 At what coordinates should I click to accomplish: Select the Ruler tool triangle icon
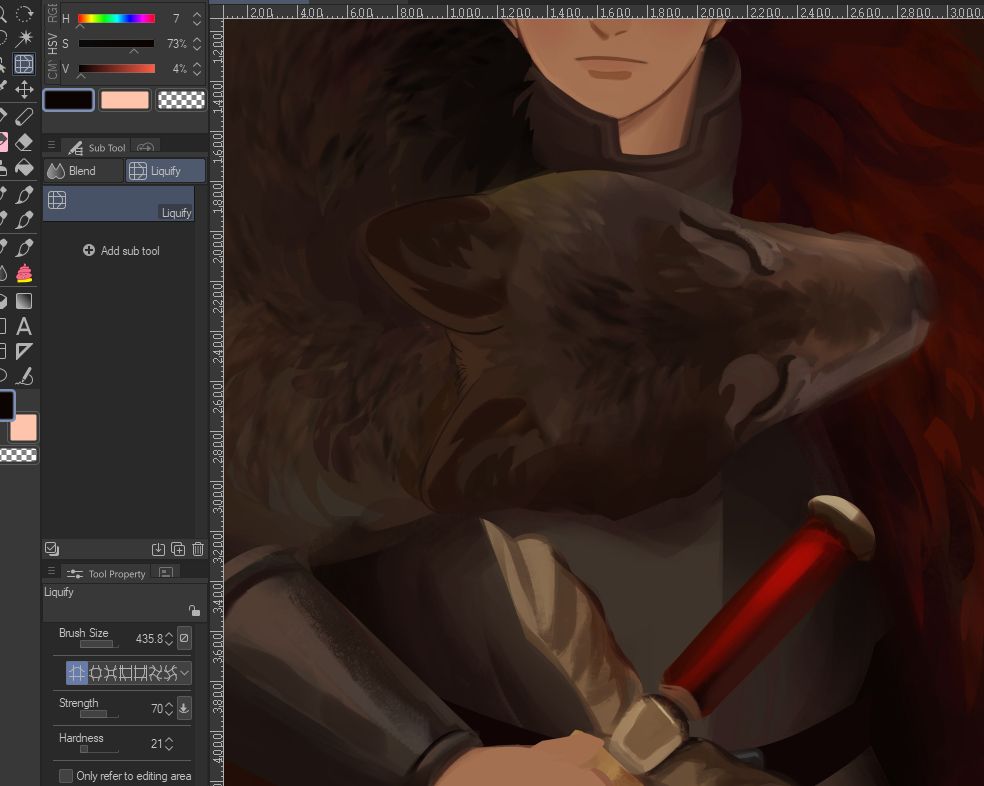[24, 351]
